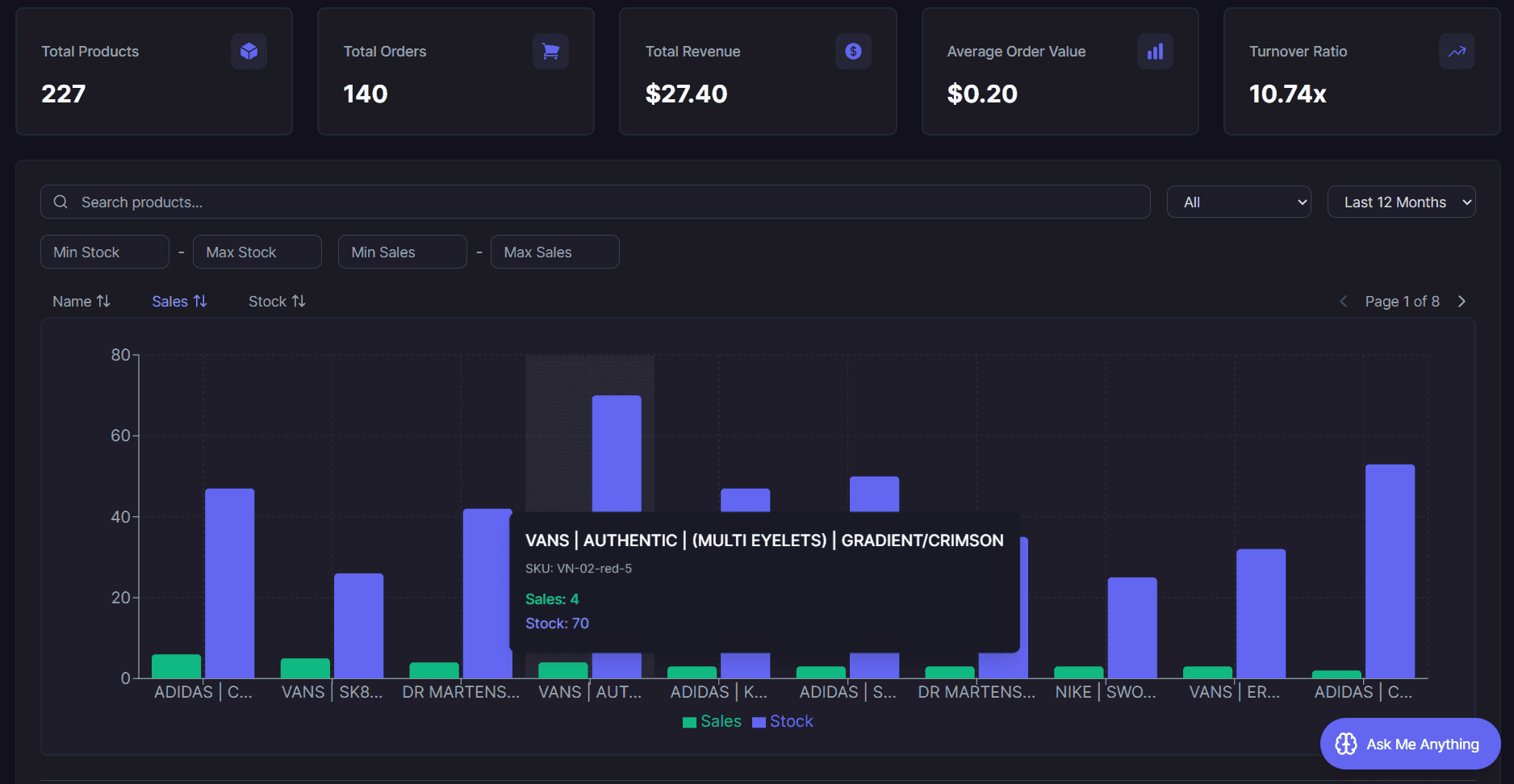Screen dimensions: 1514x784
Task: Toggle sorting by Stock
Action: coord(277,301)
